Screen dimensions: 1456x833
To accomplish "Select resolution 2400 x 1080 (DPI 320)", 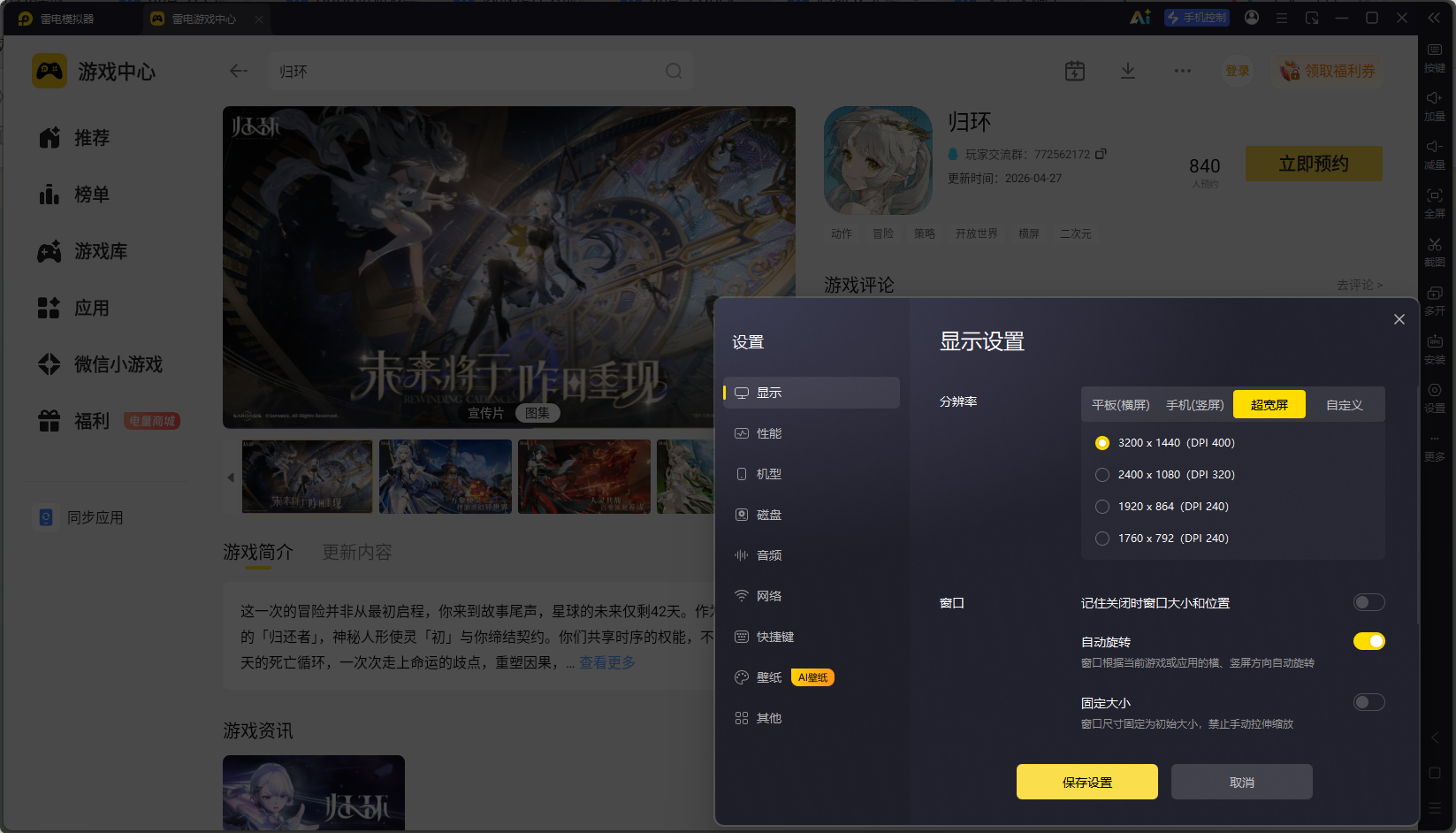I will tap(1102, 475).
